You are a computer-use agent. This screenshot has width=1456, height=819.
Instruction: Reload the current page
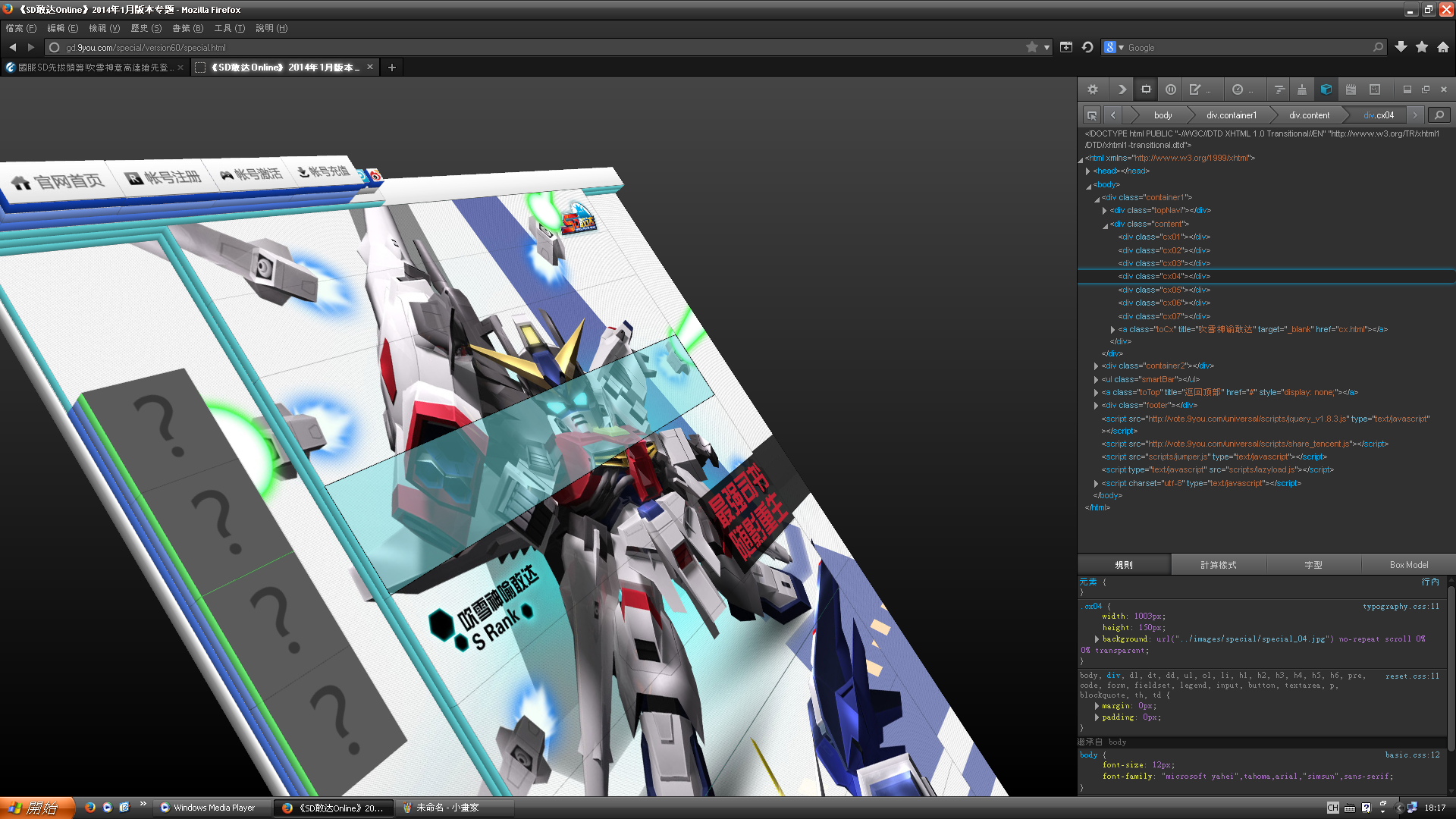coord(1087,47)
